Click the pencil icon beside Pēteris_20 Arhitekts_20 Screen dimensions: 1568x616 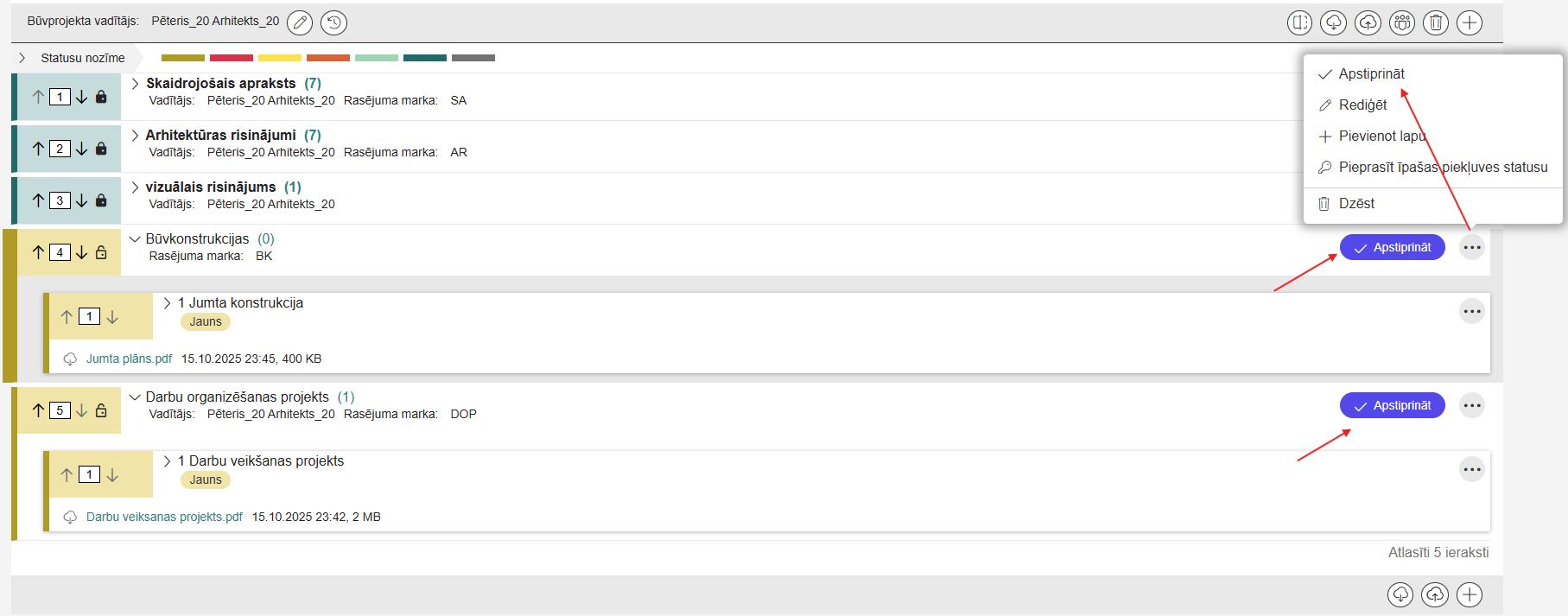point(300,22)
